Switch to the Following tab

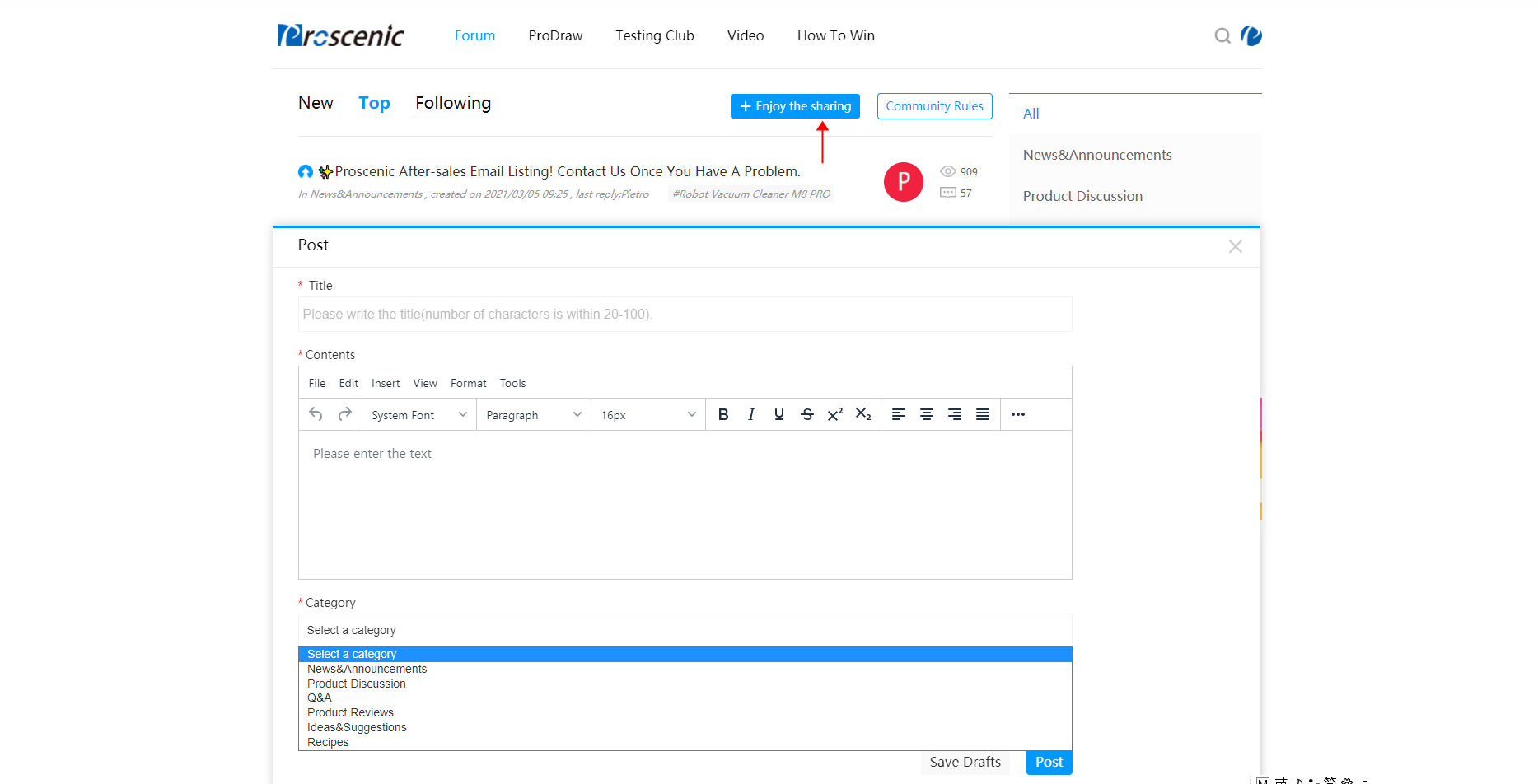coord(453,103)
